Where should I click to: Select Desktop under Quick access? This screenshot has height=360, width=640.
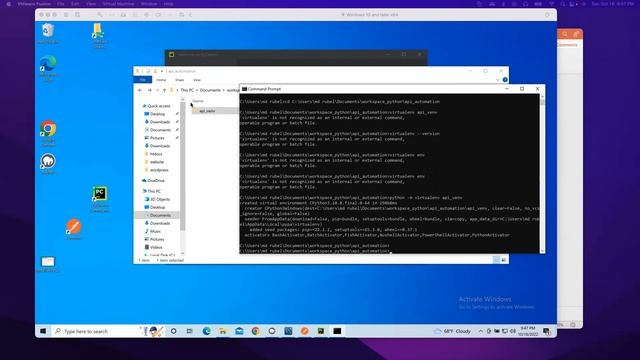(158, 114)
